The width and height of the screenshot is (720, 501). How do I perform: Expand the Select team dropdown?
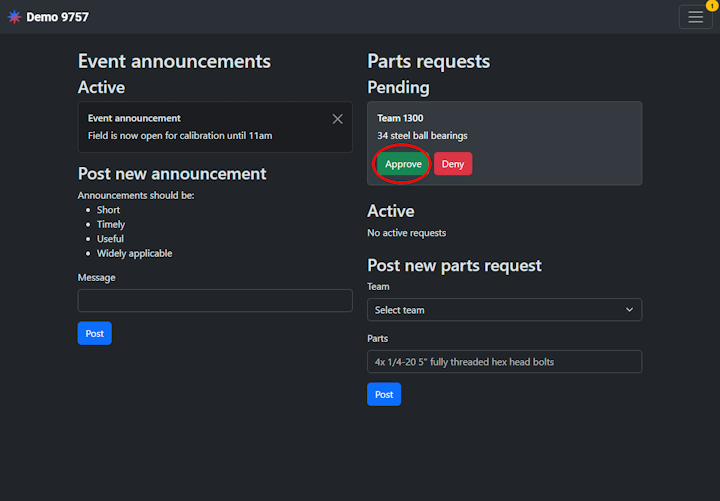[503, 310]
